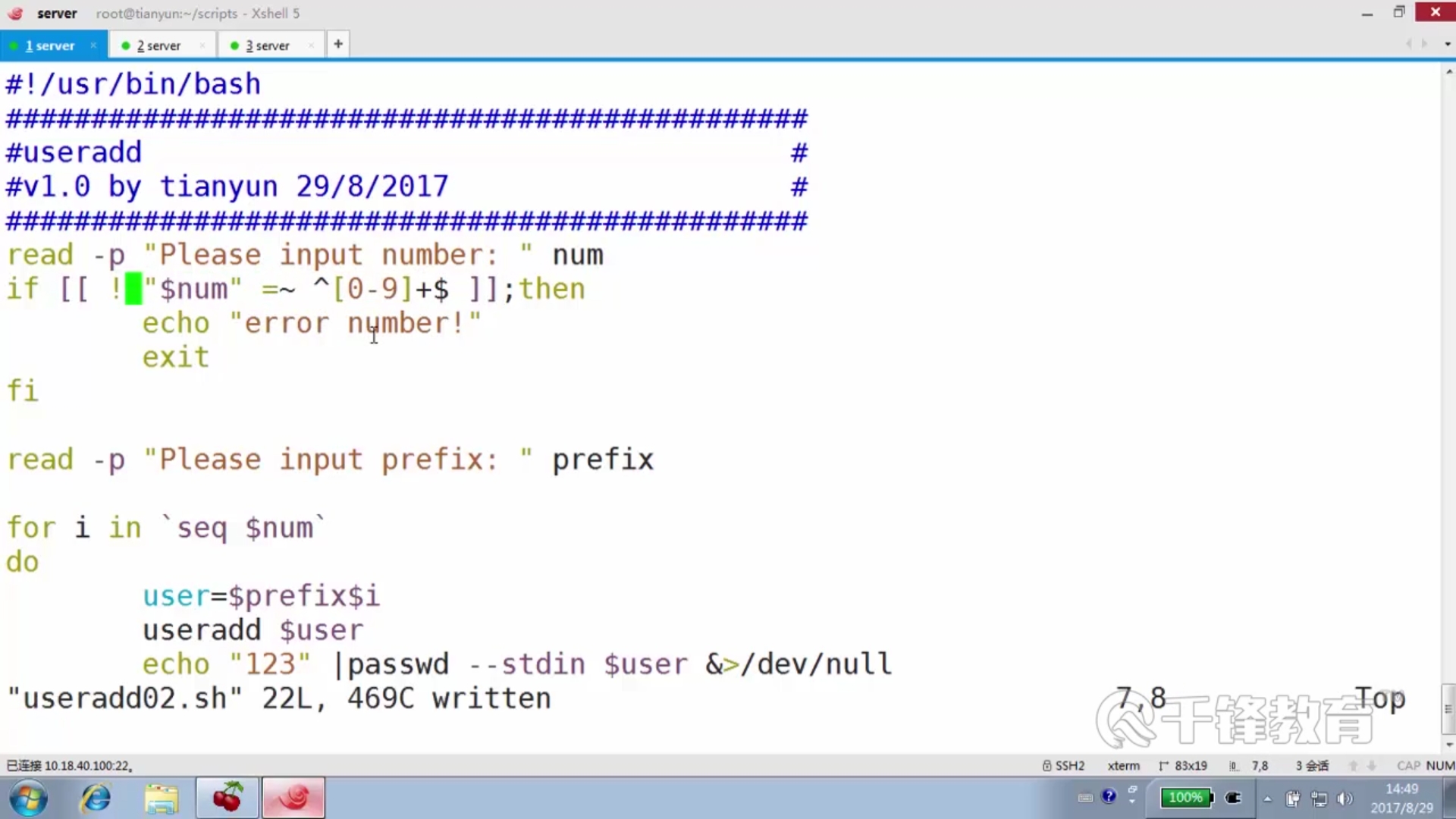Open File Explorer from the taskbar
The height and width of the screenshot is (819, 1456).
[x=162, y=799]
